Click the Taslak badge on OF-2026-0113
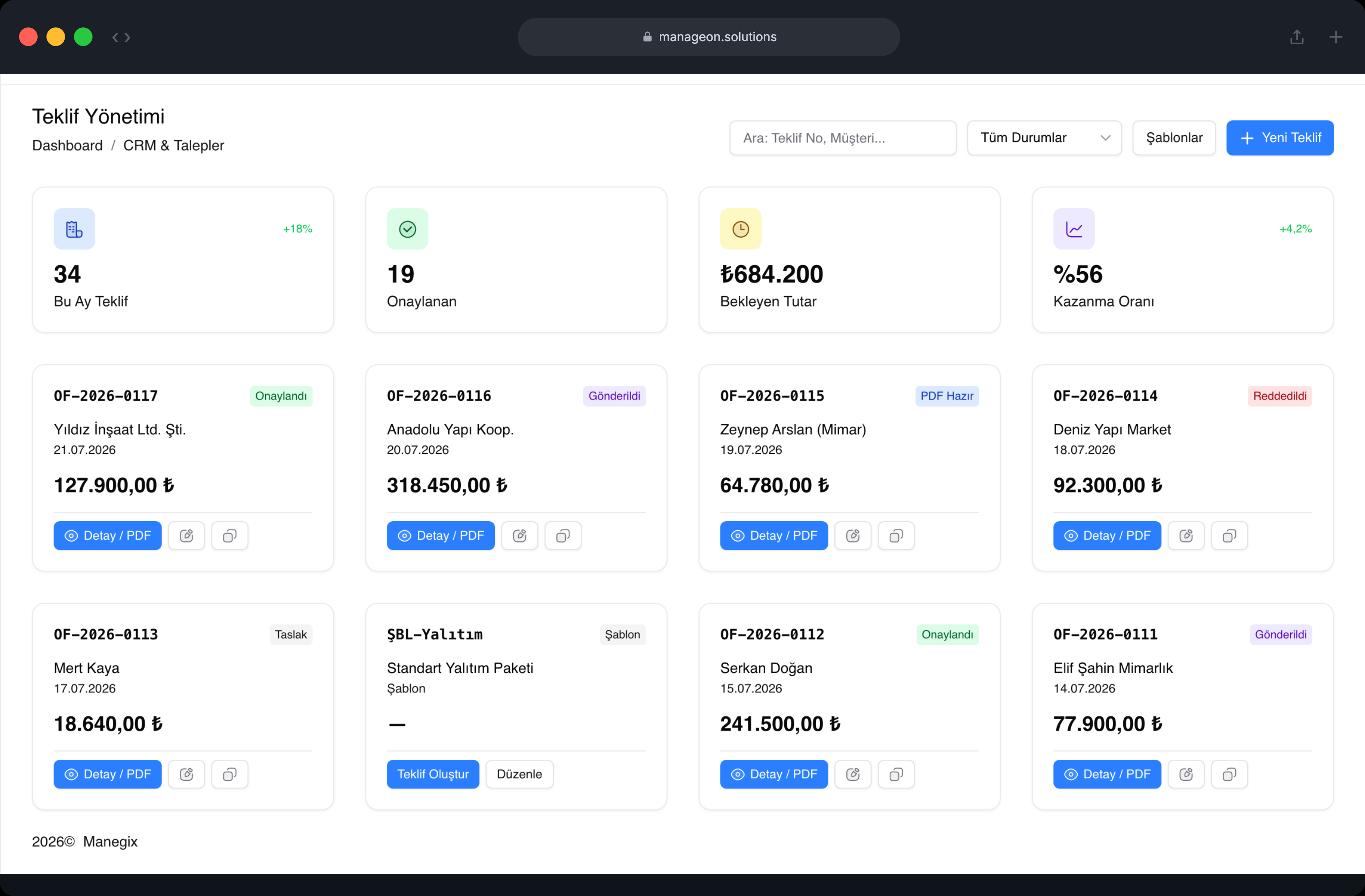This screenshot has width=1365, height=896. point(291,635)
